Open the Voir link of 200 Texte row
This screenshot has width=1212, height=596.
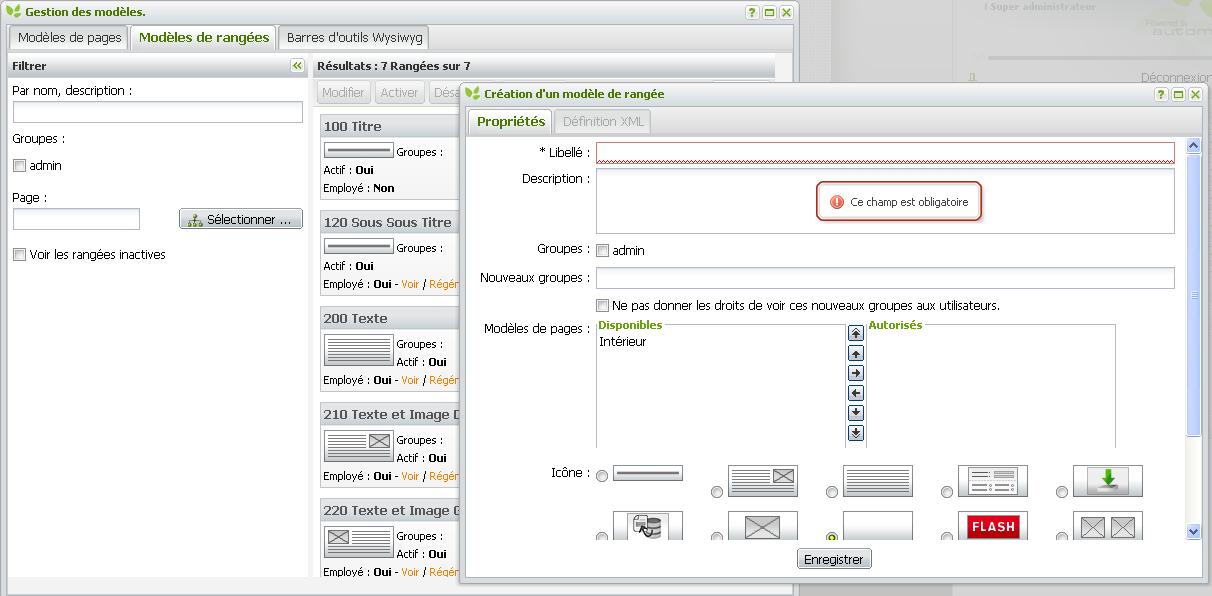pyautogui.click(x=410, y=380)
